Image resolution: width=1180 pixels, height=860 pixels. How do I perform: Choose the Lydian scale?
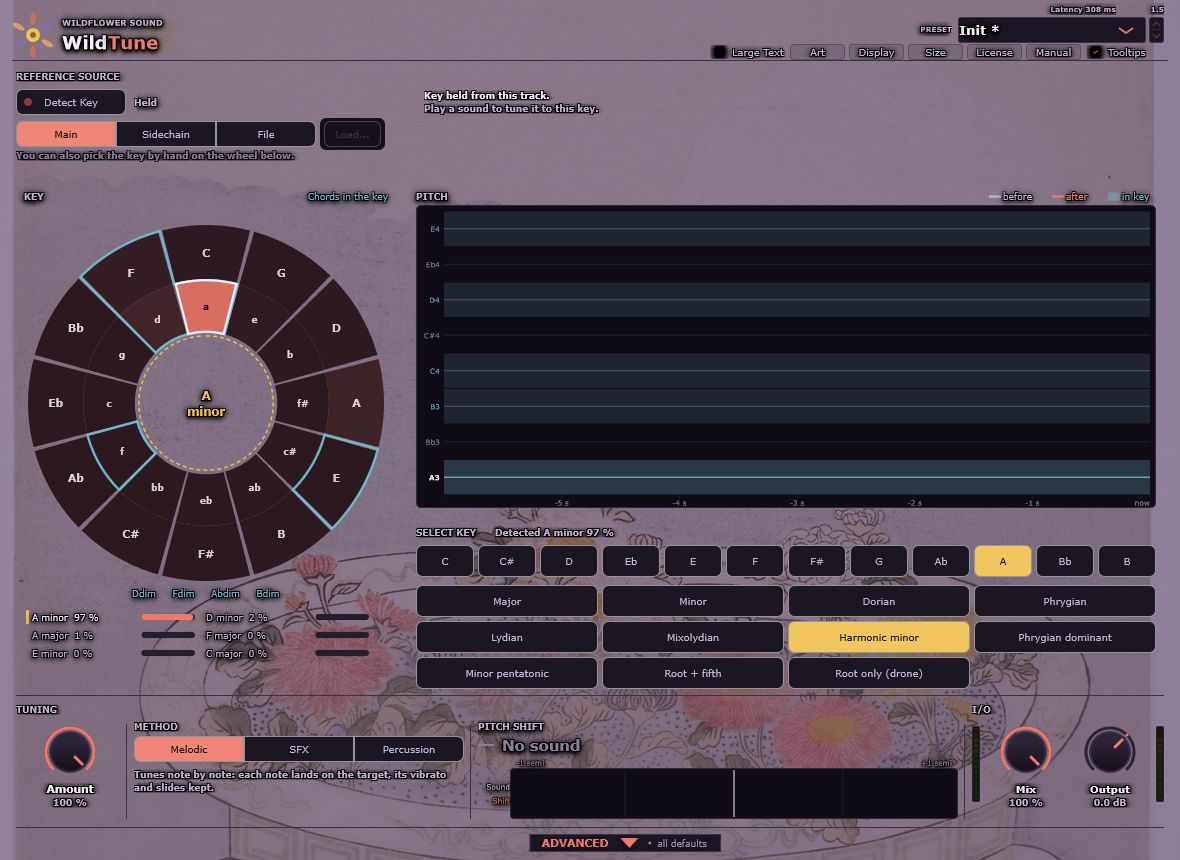506,637
